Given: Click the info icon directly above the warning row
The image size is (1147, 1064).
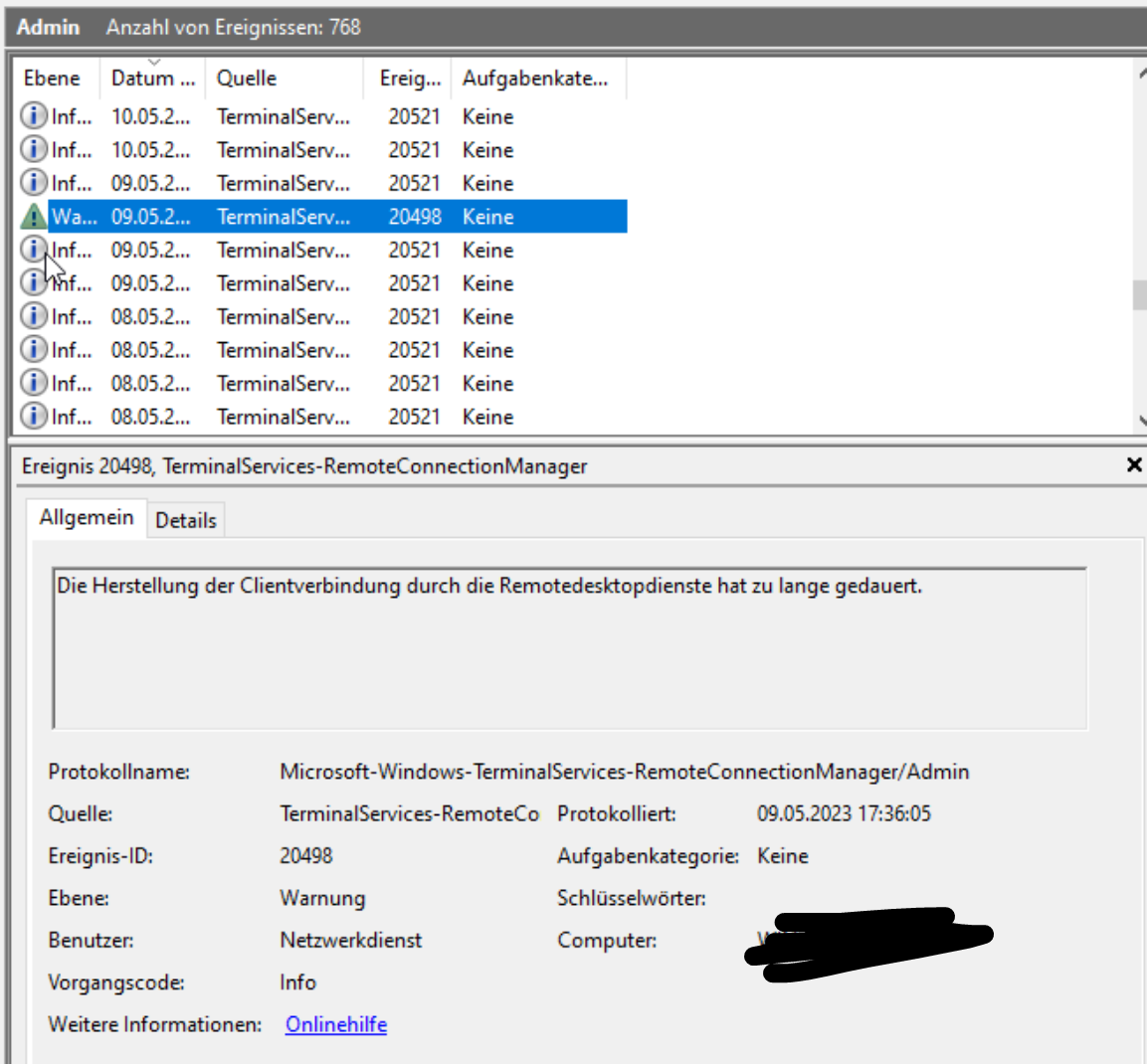Looking at the screenshot, I should (33, 183).
